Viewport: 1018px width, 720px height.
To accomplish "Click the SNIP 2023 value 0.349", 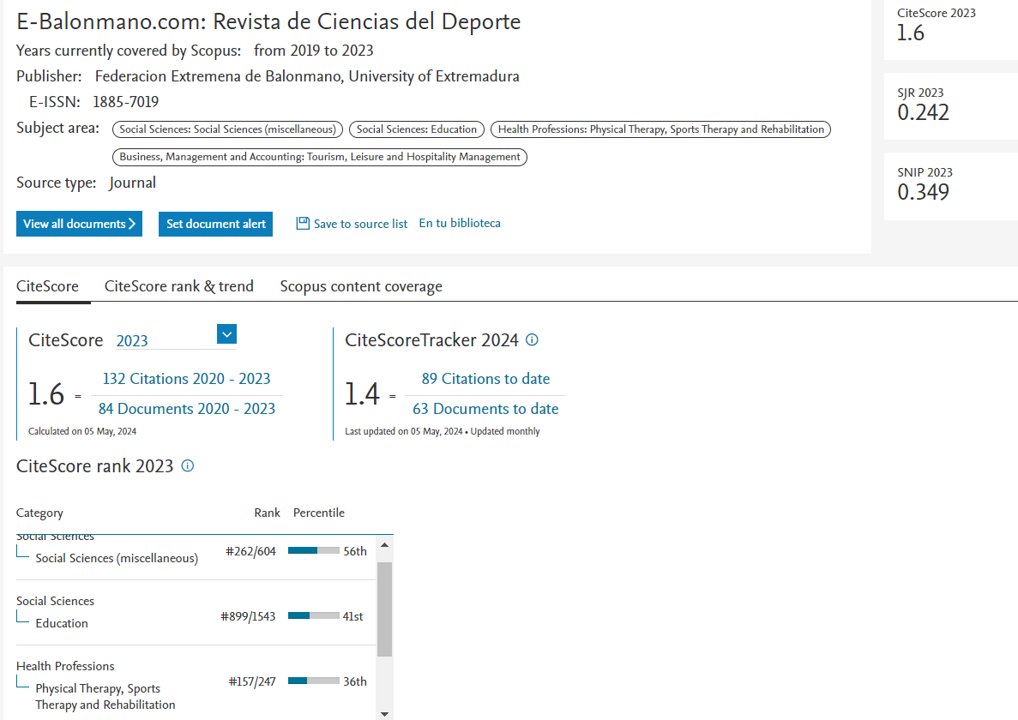I will coord(923,192).
